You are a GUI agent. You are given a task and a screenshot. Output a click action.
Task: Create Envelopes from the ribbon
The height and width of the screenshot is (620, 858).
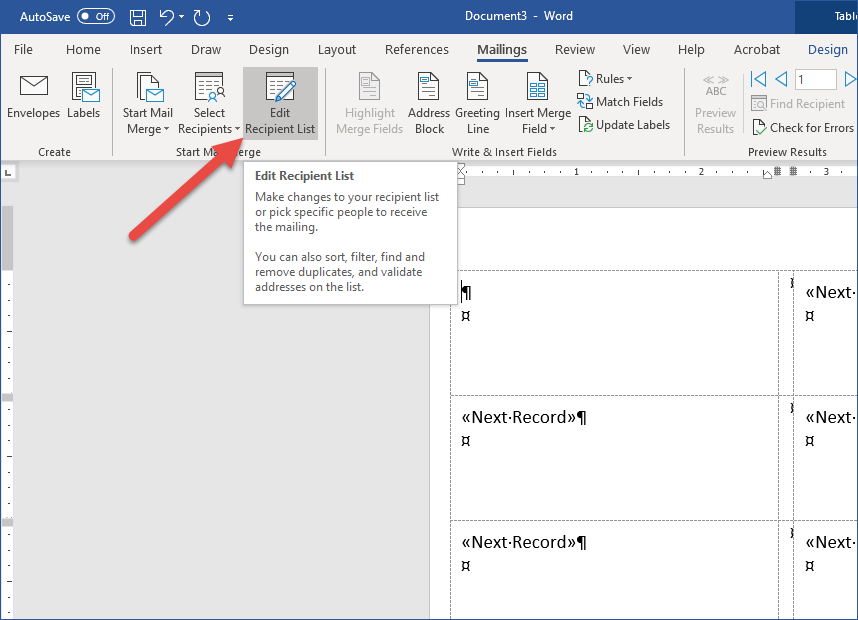point(33,97)
